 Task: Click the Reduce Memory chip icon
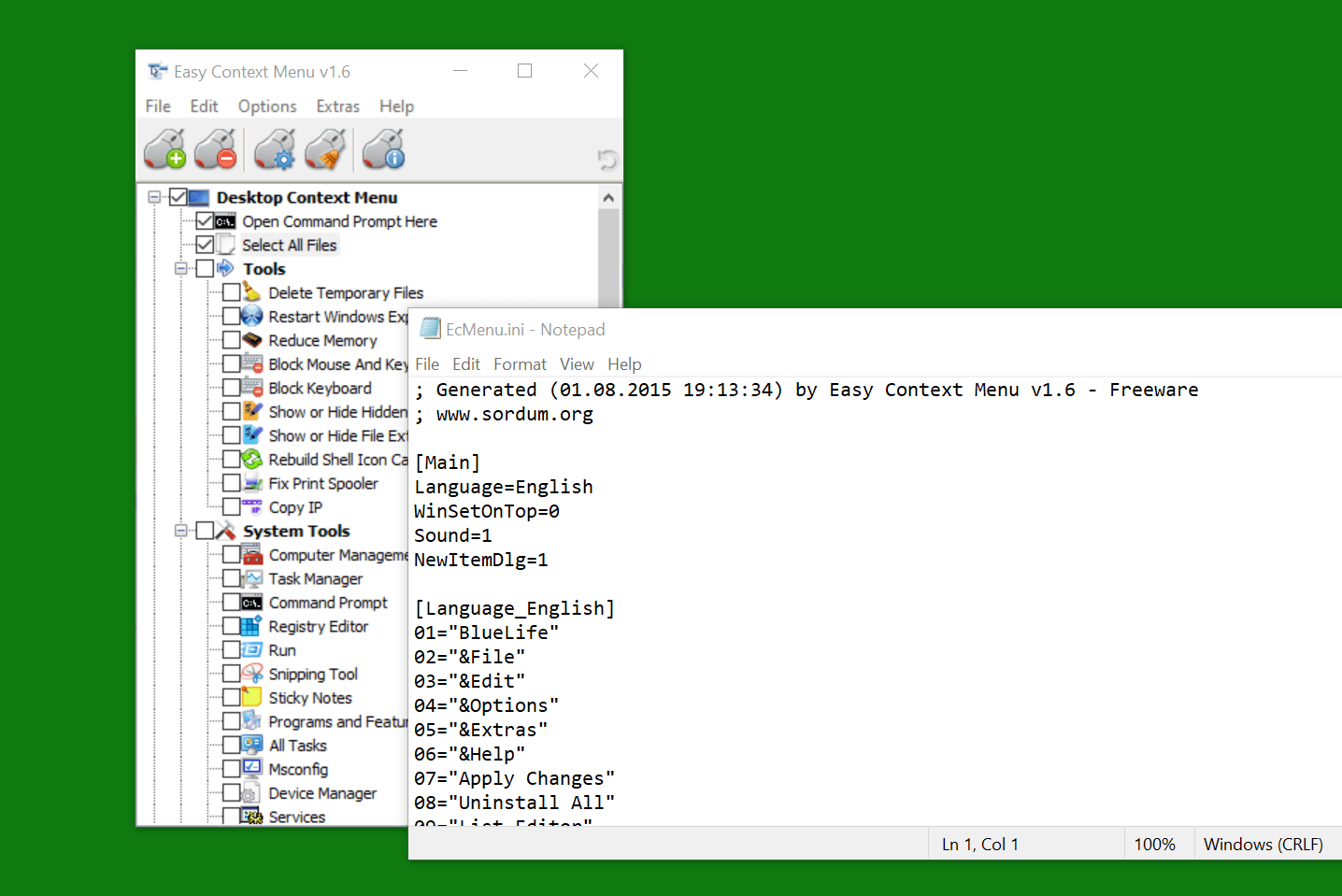point(252,340)
